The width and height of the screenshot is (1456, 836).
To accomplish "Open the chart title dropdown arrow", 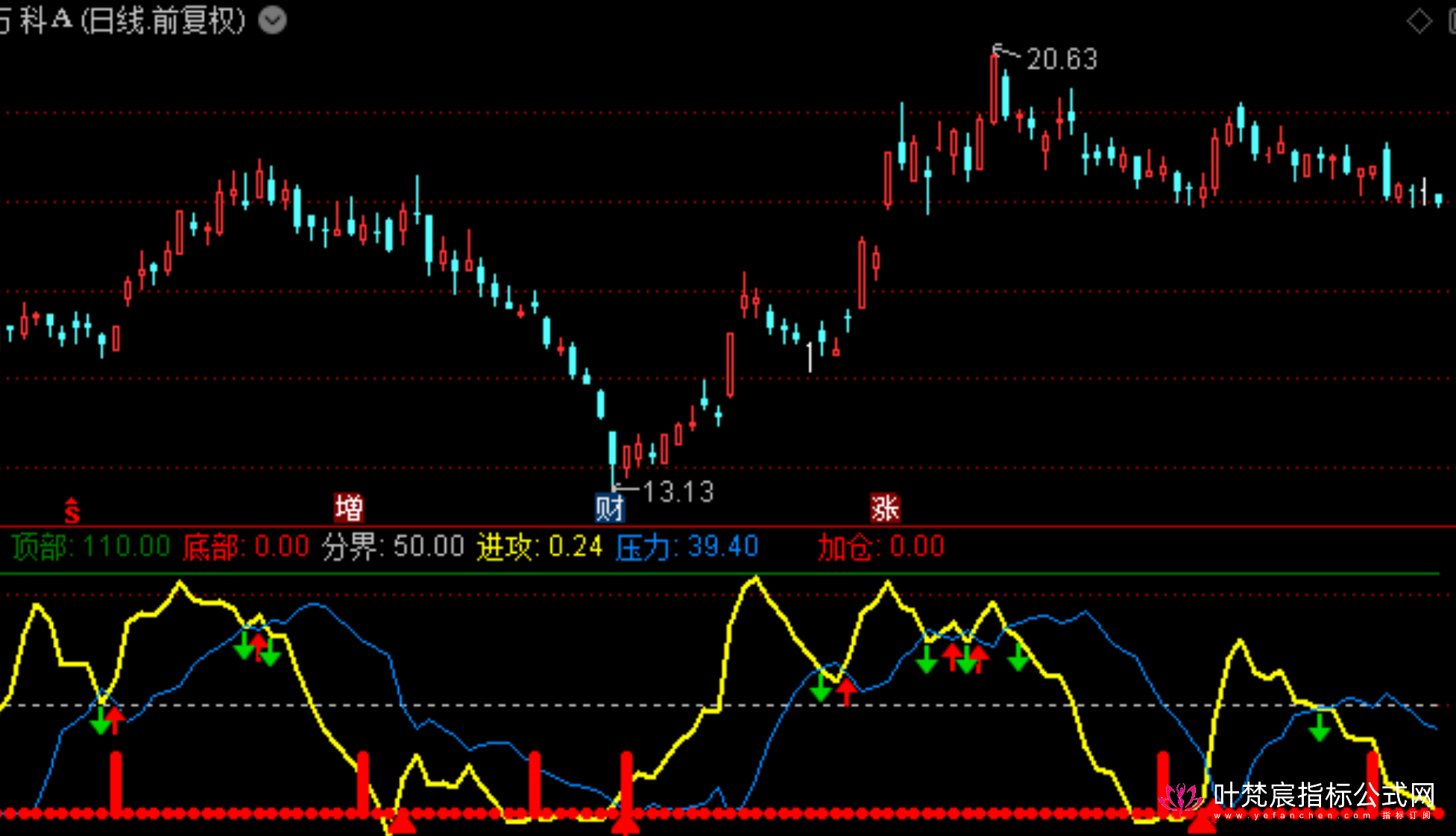I will [272, 20].
